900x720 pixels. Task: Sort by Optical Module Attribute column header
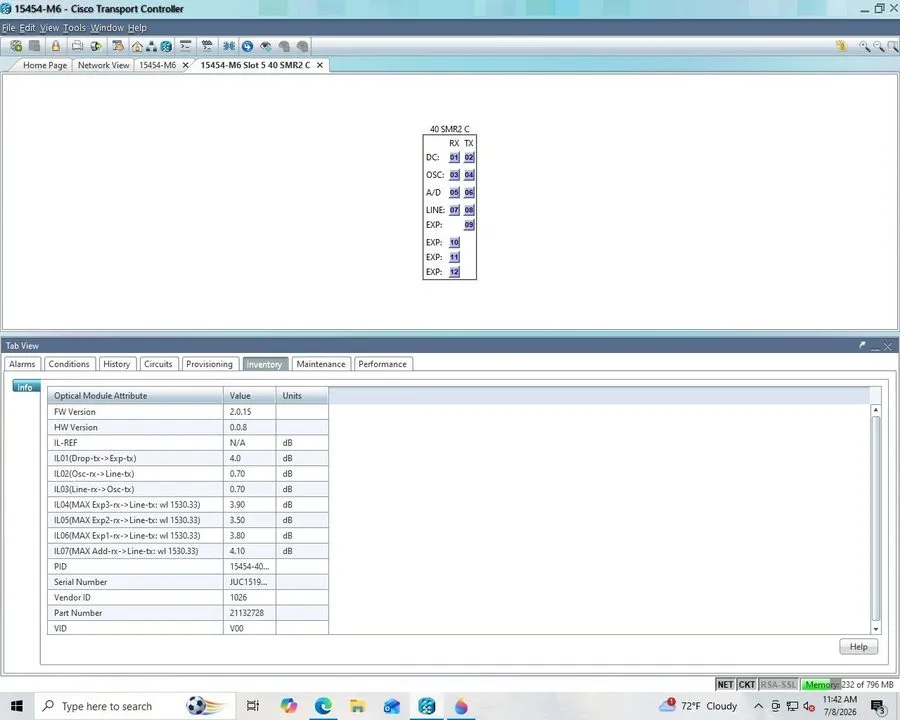point(135,396)
